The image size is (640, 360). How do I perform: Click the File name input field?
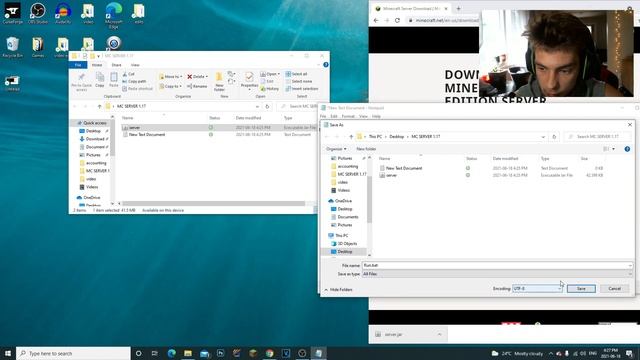[x=497, y=265]
